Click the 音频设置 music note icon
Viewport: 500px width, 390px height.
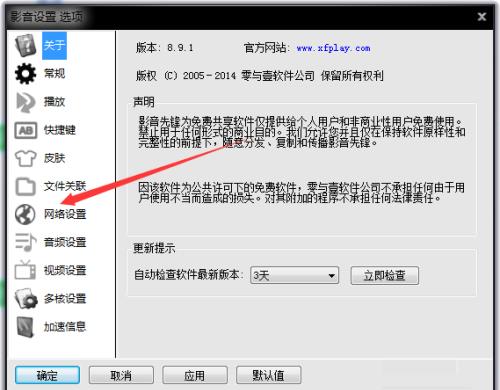tap(25, 242)
